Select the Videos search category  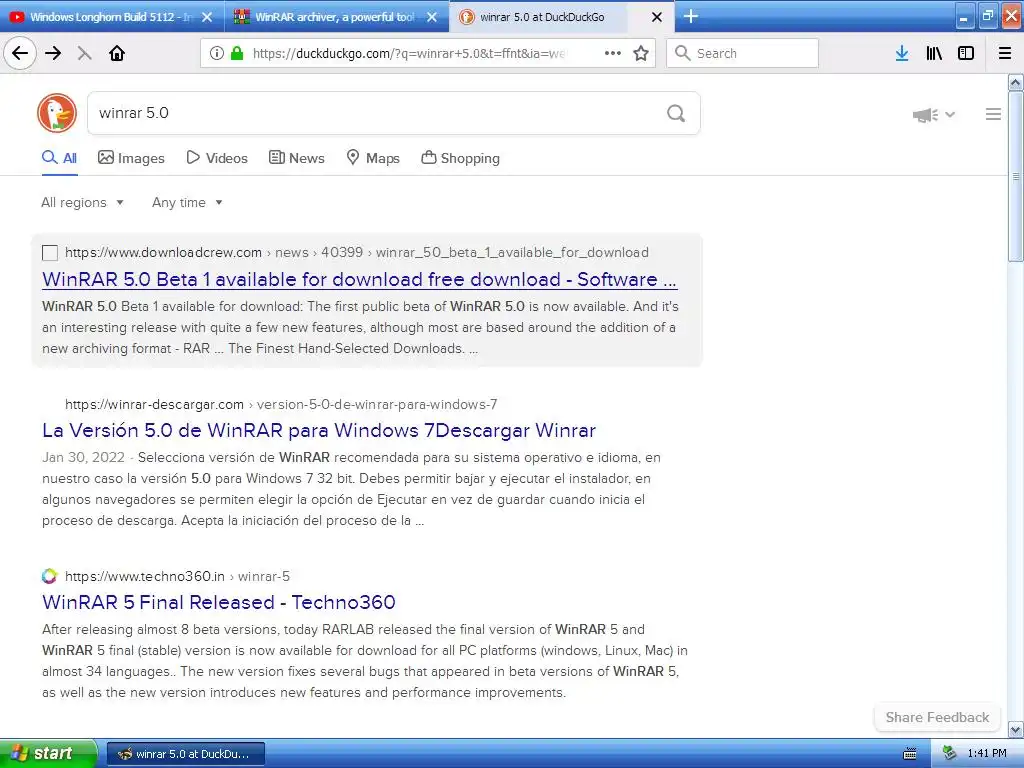(217, 158)
